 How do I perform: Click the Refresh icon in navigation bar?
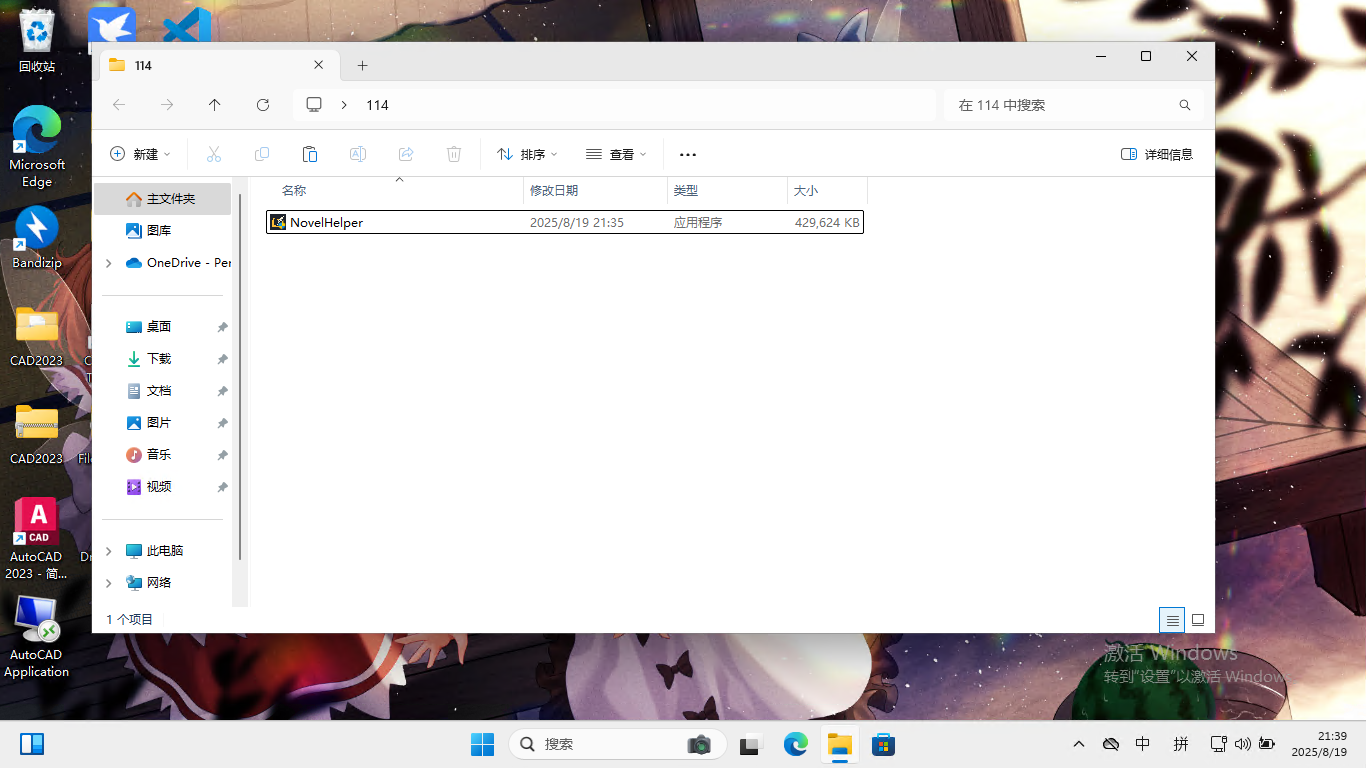pyautogui.click(x=263, y=105)
